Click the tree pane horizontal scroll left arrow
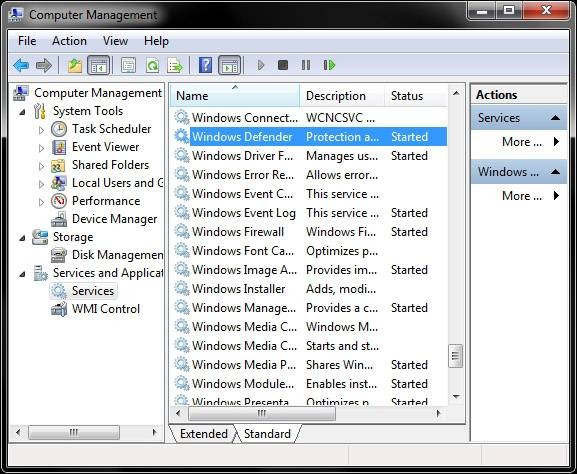Image resolution: width=577 pixels, height=474 pixels. [x=18, y=432]
